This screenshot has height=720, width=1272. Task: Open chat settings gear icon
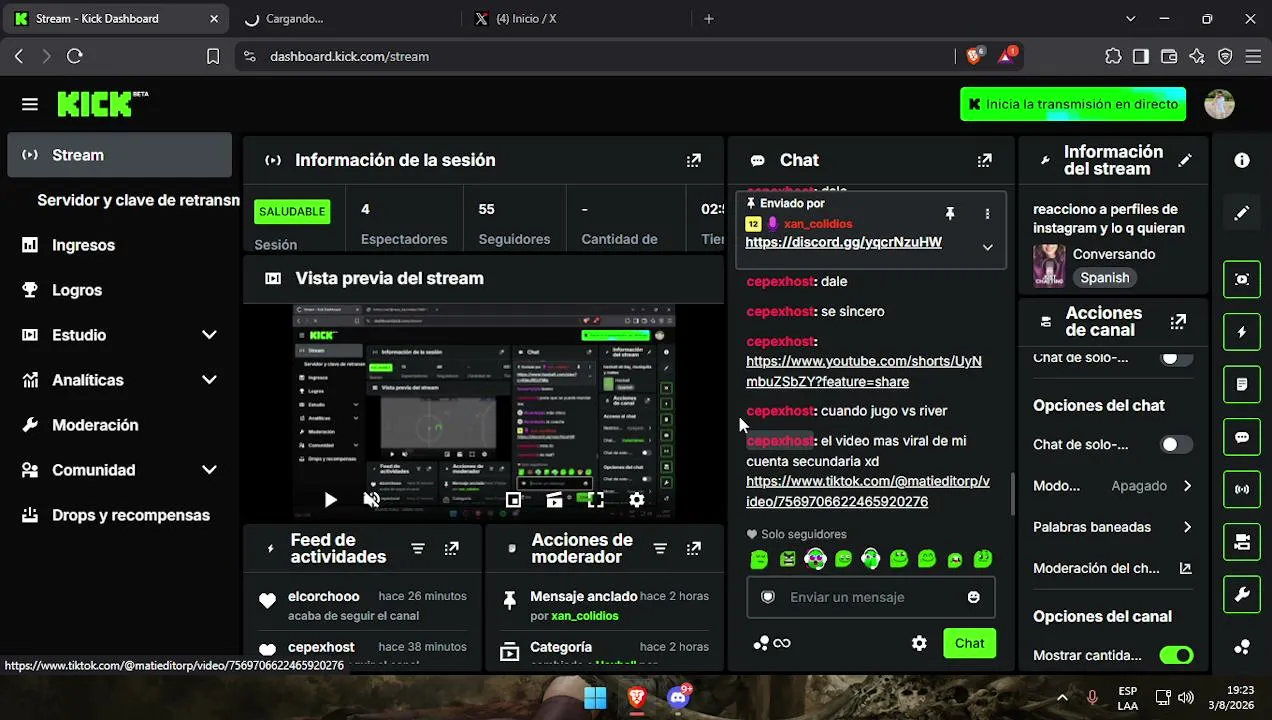(x=919, y=643)
